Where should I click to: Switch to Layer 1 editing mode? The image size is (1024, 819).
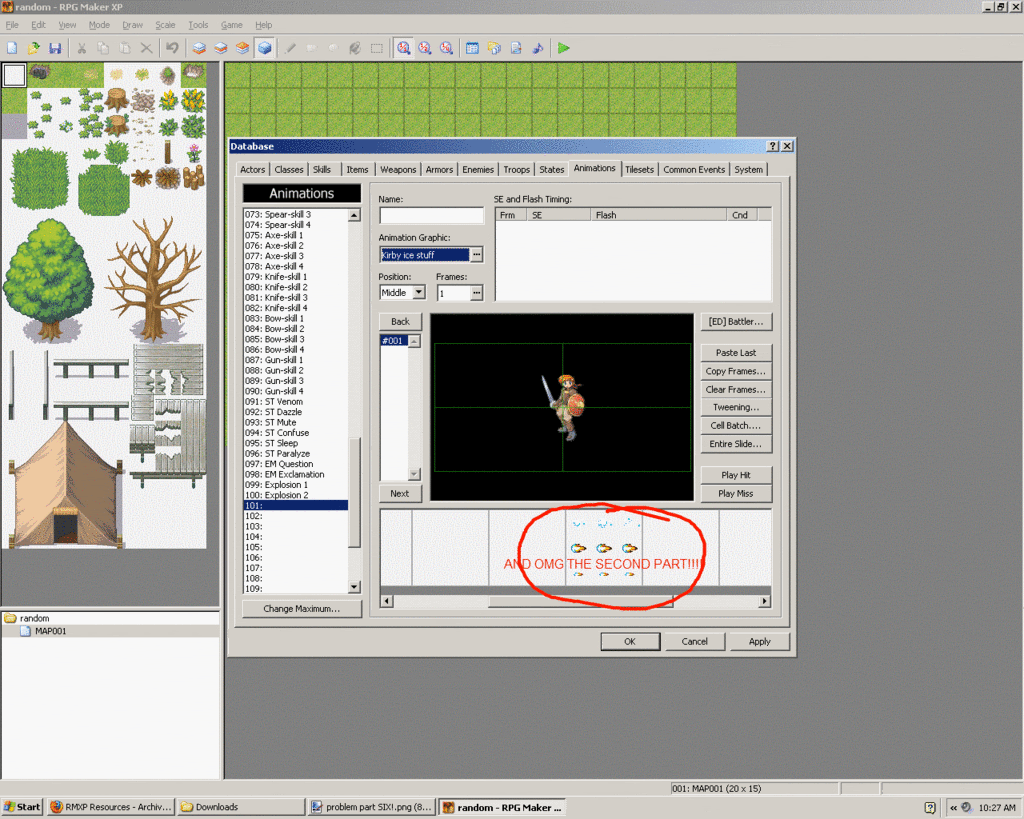click(x=199, y=48)
